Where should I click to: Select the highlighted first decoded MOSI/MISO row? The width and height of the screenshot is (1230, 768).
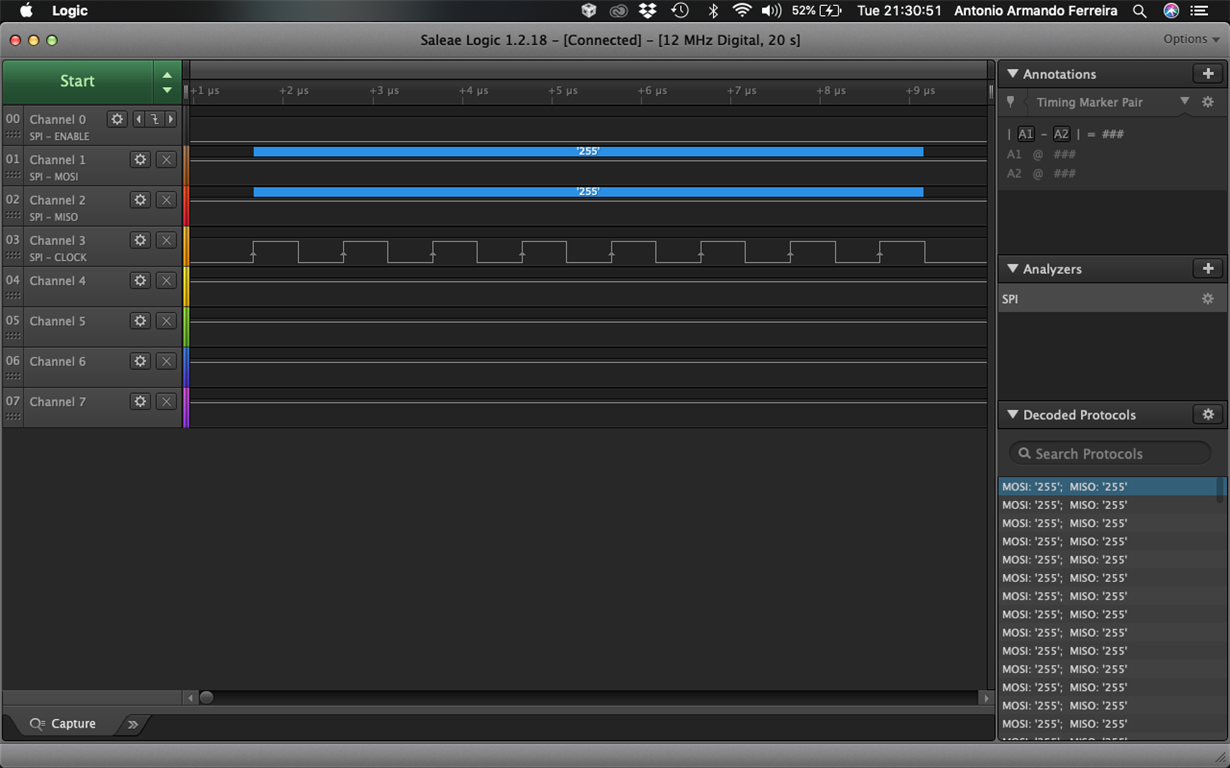point(1107,487)
